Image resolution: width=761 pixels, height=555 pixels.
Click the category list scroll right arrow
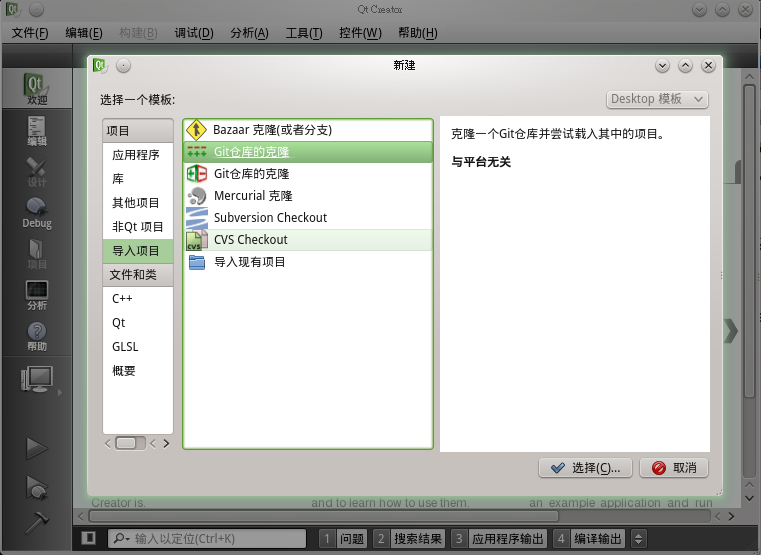166,443
